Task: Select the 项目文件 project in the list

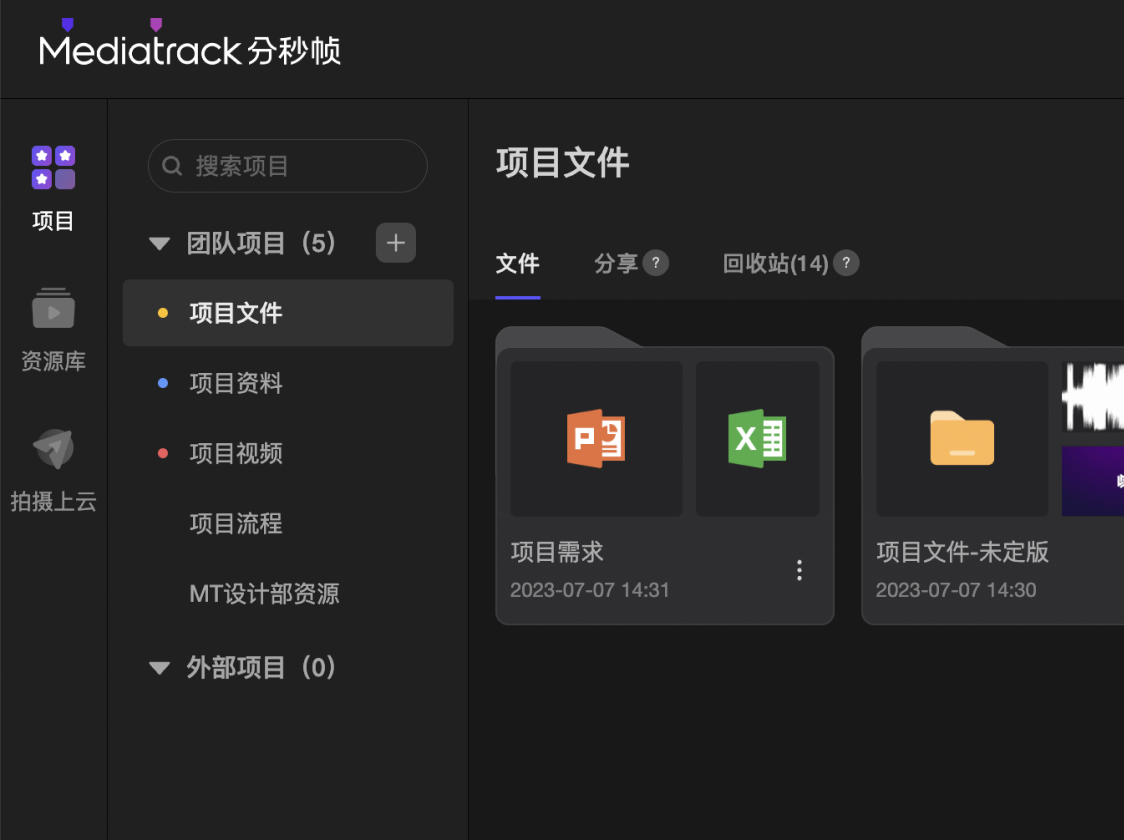Action: click(x=288, y=313)
